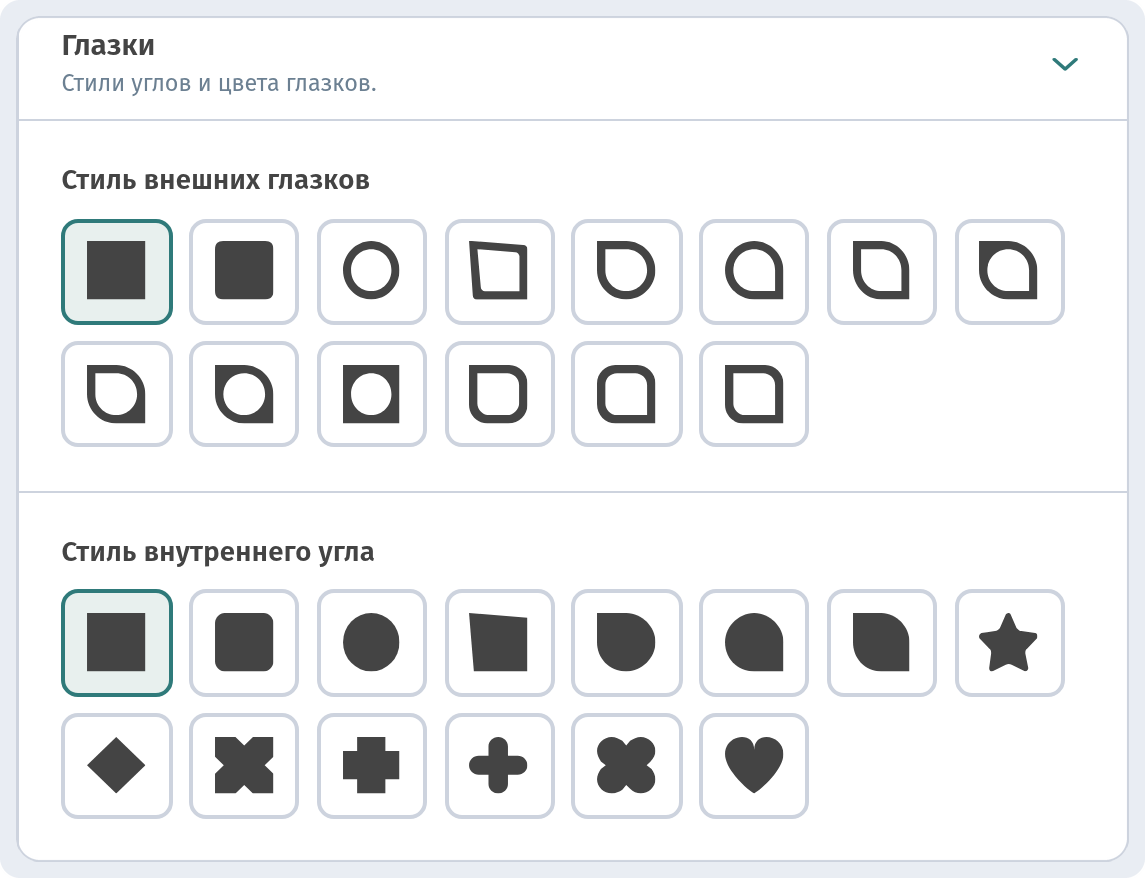Select the thin leaf-outline outer eye in first row

tap(881, 271)
